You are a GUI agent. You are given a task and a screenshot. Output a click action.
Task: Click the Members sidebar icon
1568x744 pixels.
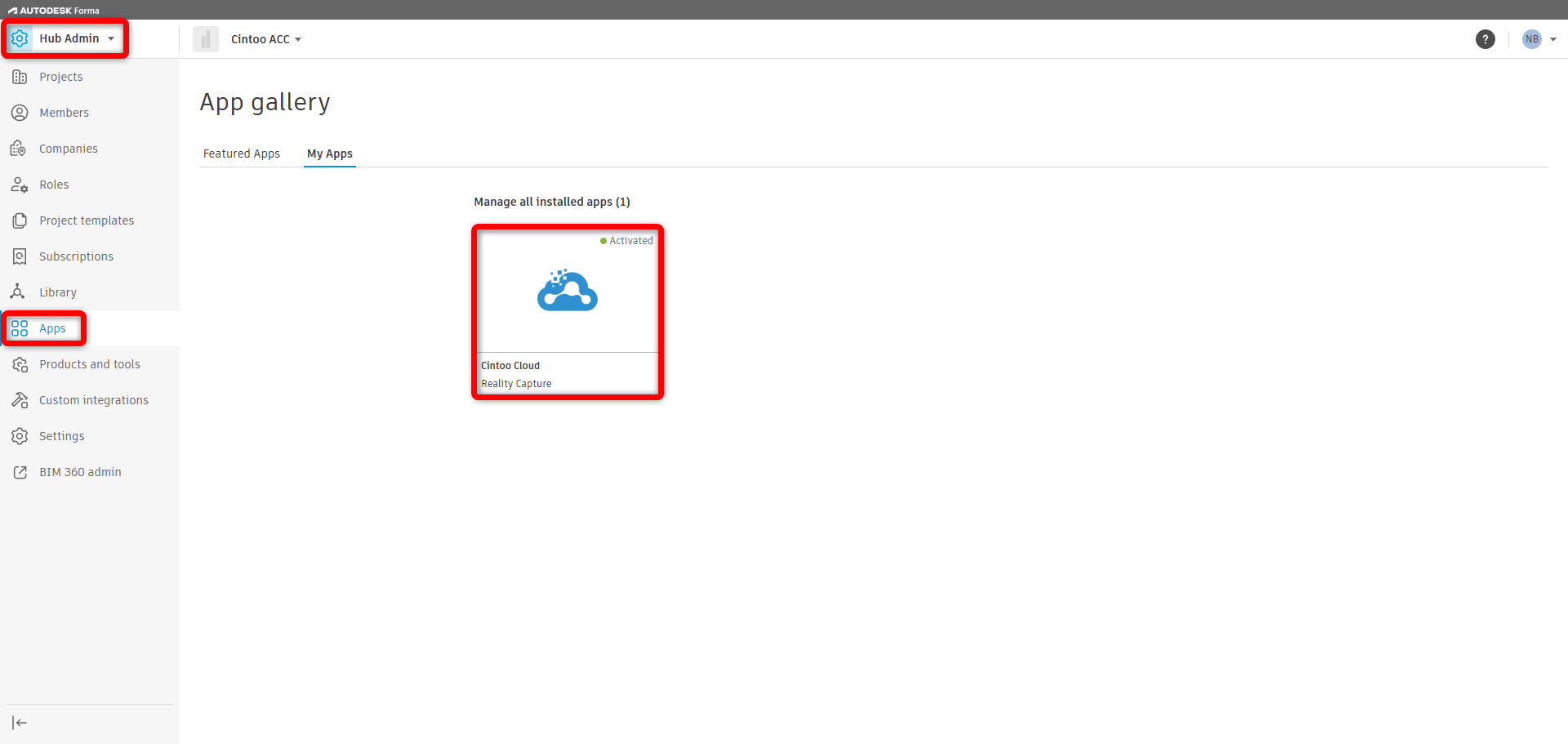pos(20,113)
